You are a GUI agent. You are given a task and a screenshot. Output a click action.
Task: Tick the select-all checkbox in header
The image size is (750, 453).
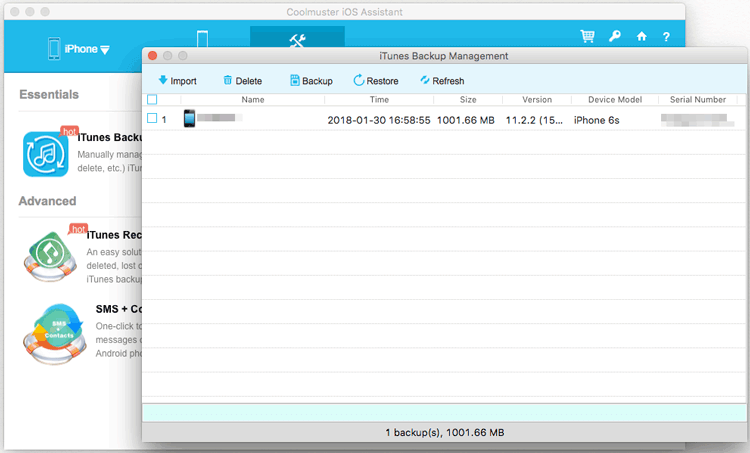click(152, 99)
